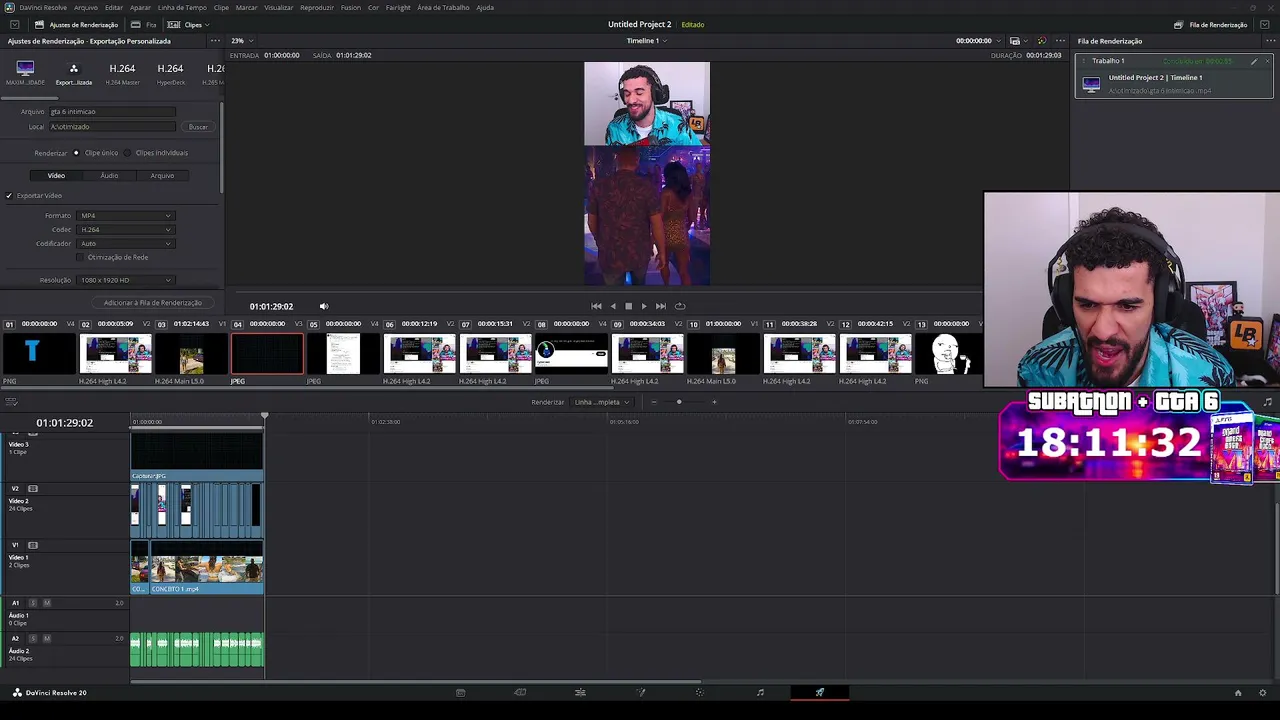Open the Linha de Tempo menu
Image resolution: width=1280 pixels, height=720 pixels.
point(182,8)
